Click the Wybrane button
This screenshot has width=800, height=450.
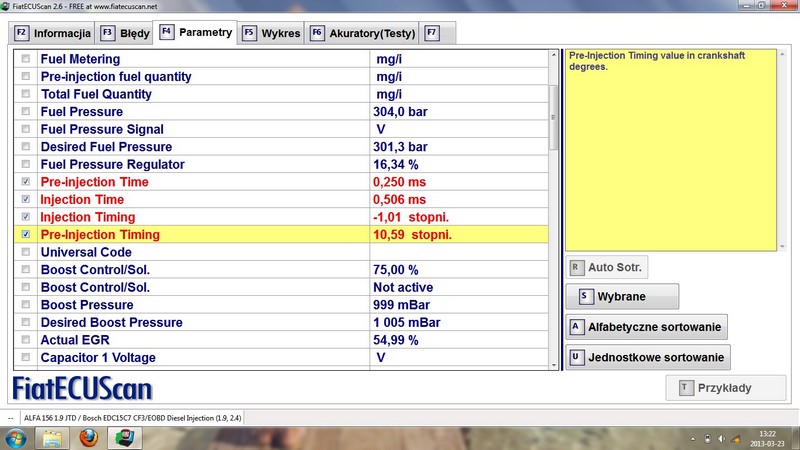pos(622,297)
